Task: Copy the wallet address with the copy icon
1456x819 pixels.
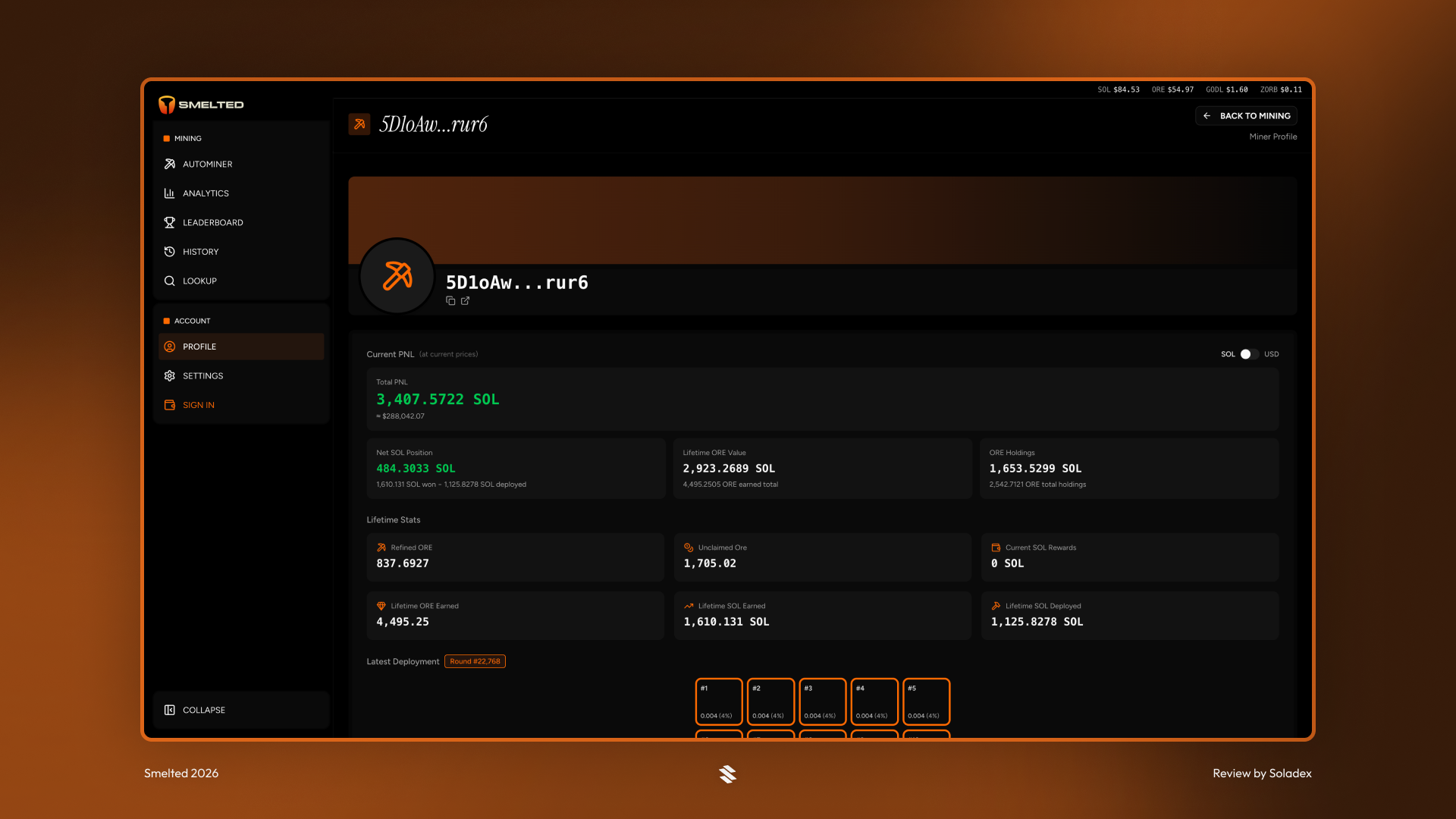Action: point(450,300)
